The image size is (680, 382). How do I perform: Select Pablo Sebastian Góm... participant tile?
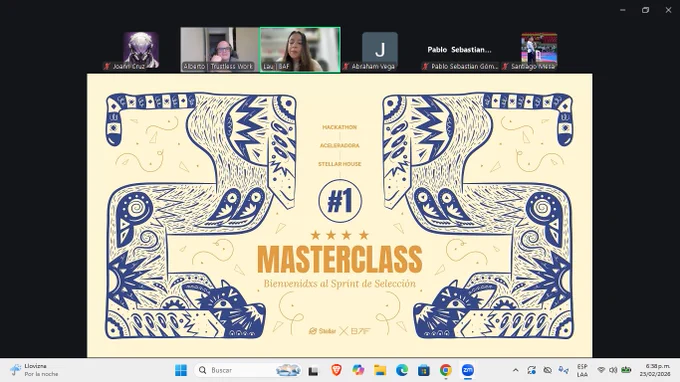tap(459, 49)
